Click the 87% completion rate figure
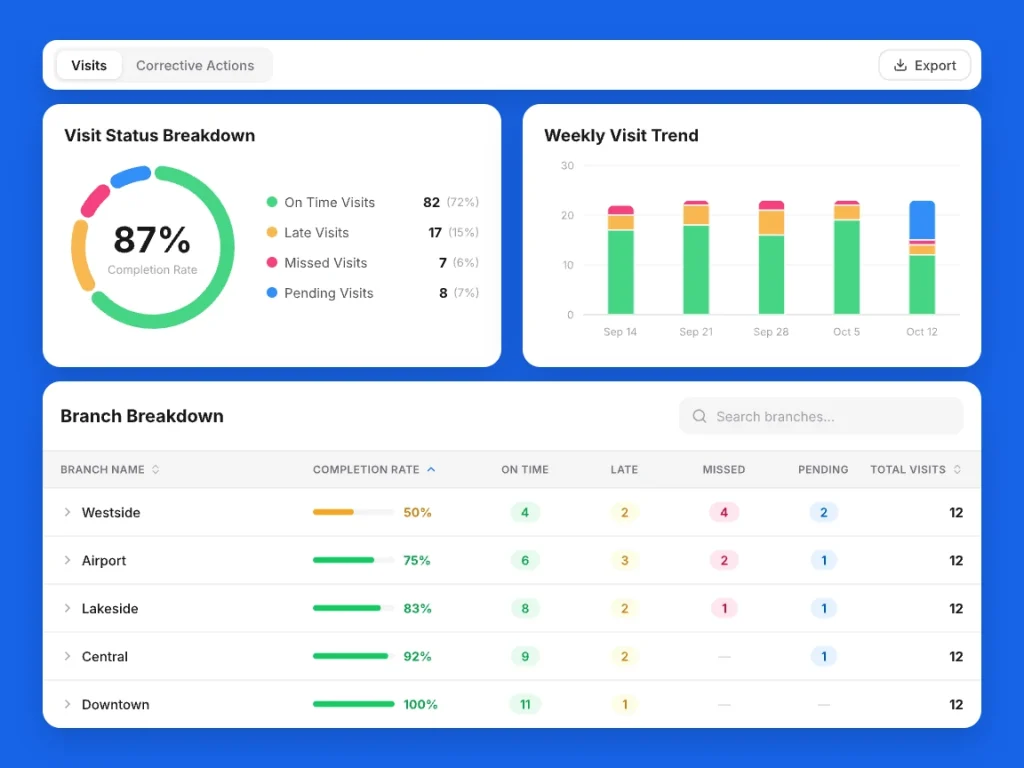 (x=152, y=240)
